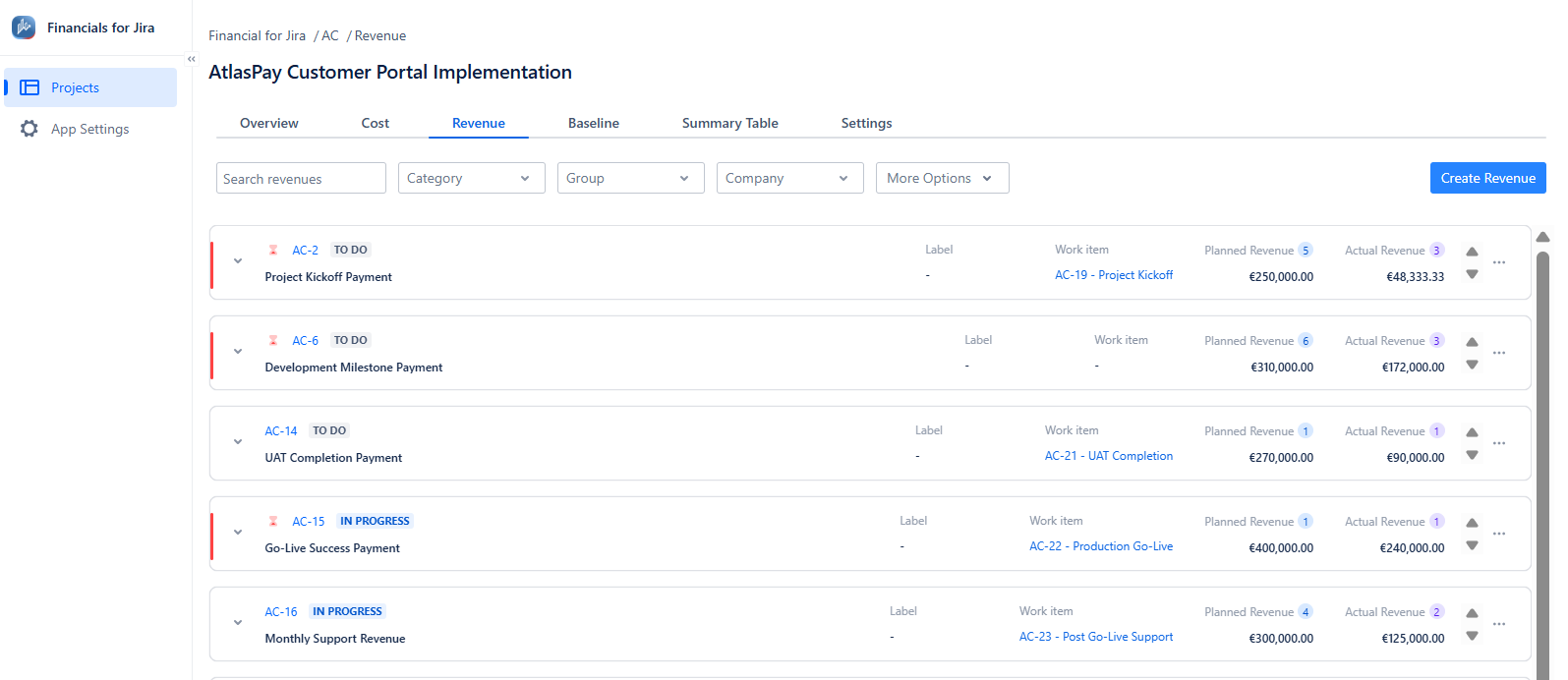
Task: Click the €172,000.00 actual revenue value
Action: pos(1413,368)
